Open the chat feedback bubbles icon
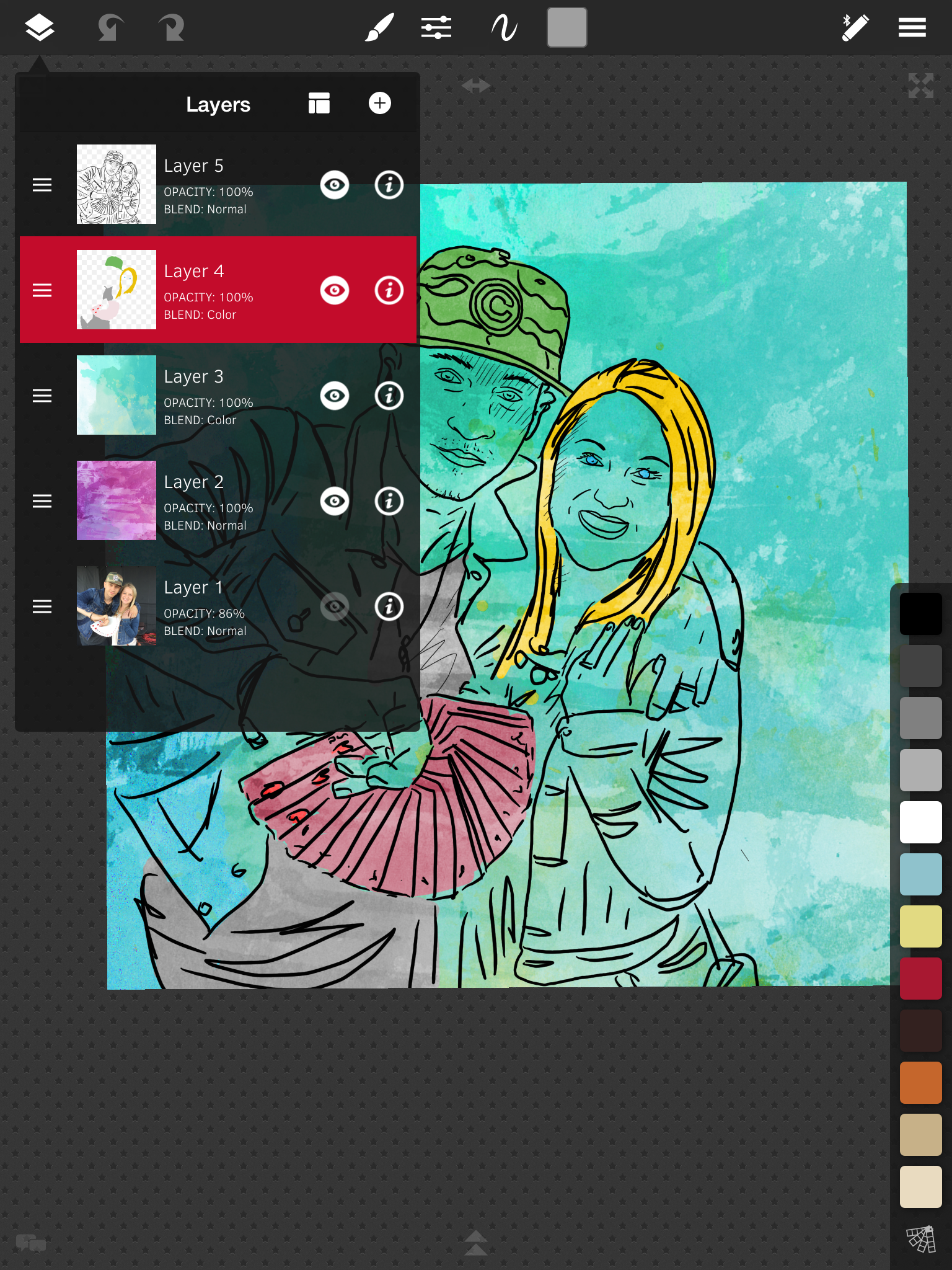Screen dimensions: 952x1270 (31, 1243)
